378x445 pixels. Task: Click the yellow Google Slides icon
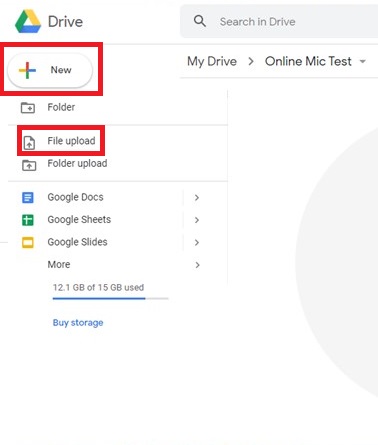point(28,242)
